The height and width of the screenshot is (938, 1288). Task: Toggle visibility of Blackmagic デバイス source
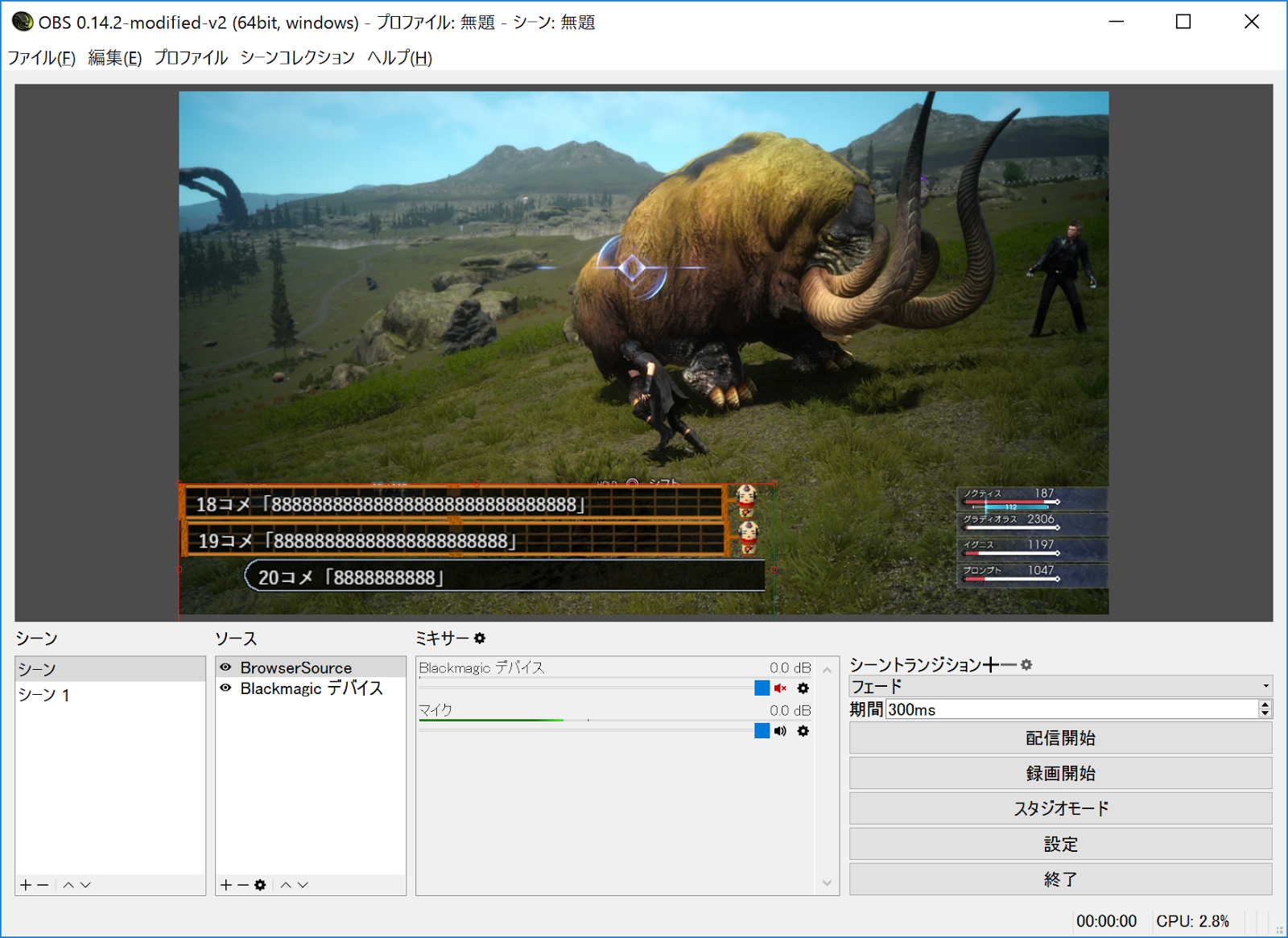tap(226, 688)
